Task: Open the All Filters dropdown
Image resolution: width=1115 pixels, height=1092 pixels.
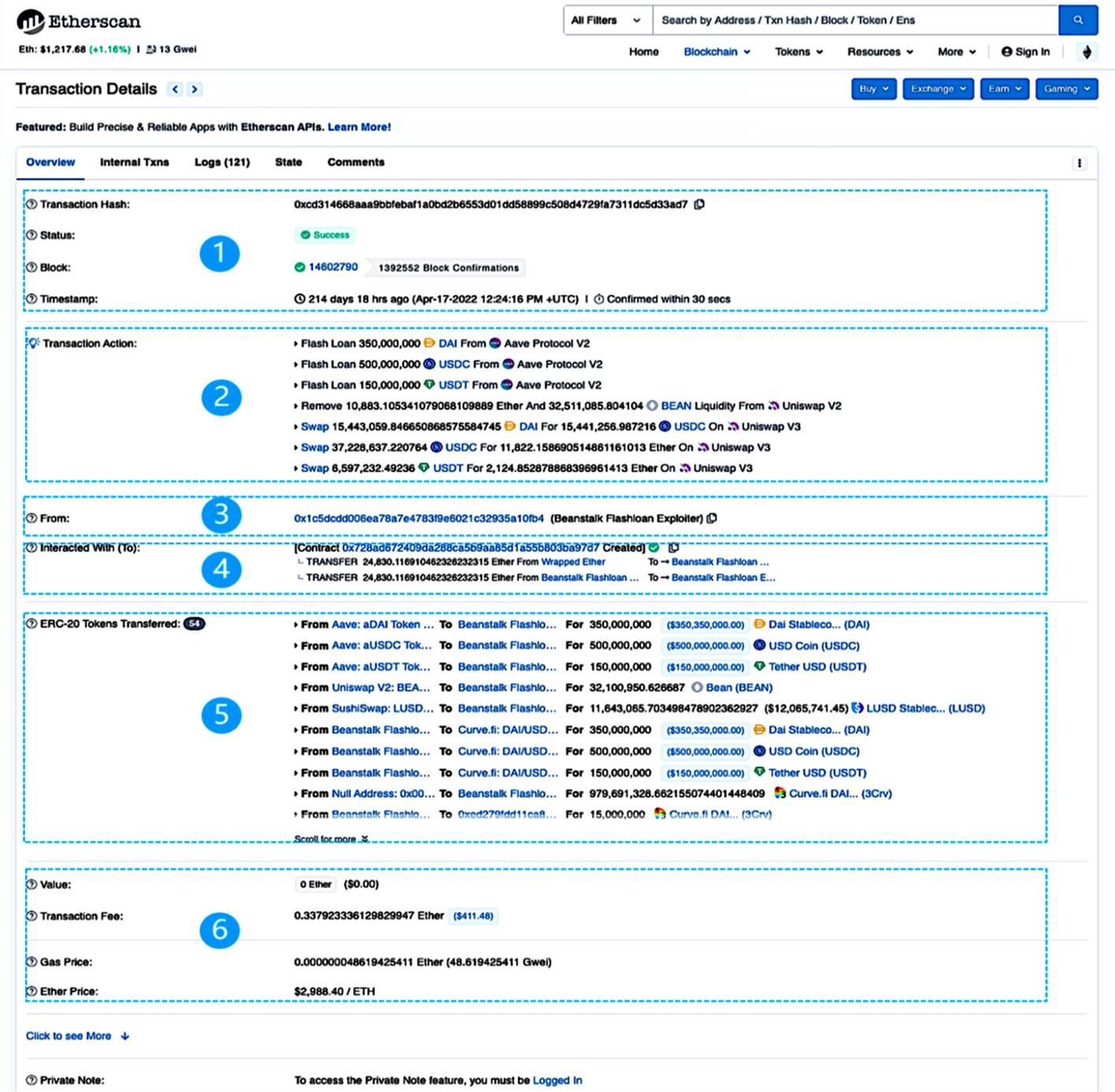Action: pyautogui.click(x=607, y=20)
